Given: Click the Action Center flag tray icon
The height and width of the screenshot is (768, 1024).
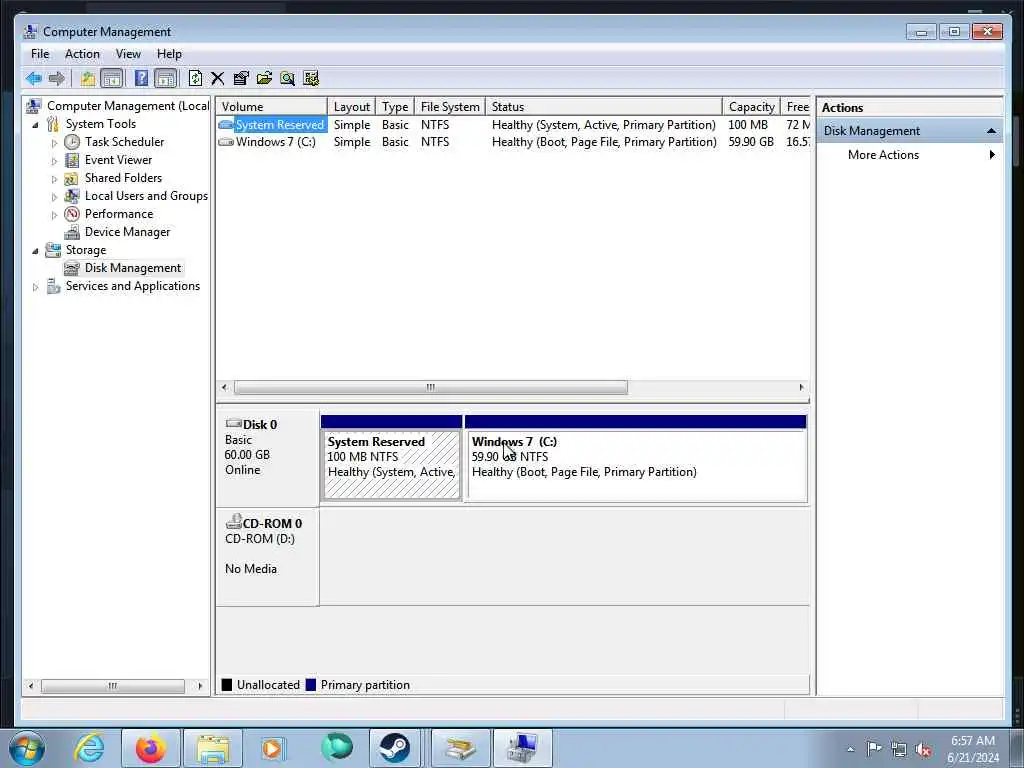Looking at the screenshot, I should click(x=874, y=749).
